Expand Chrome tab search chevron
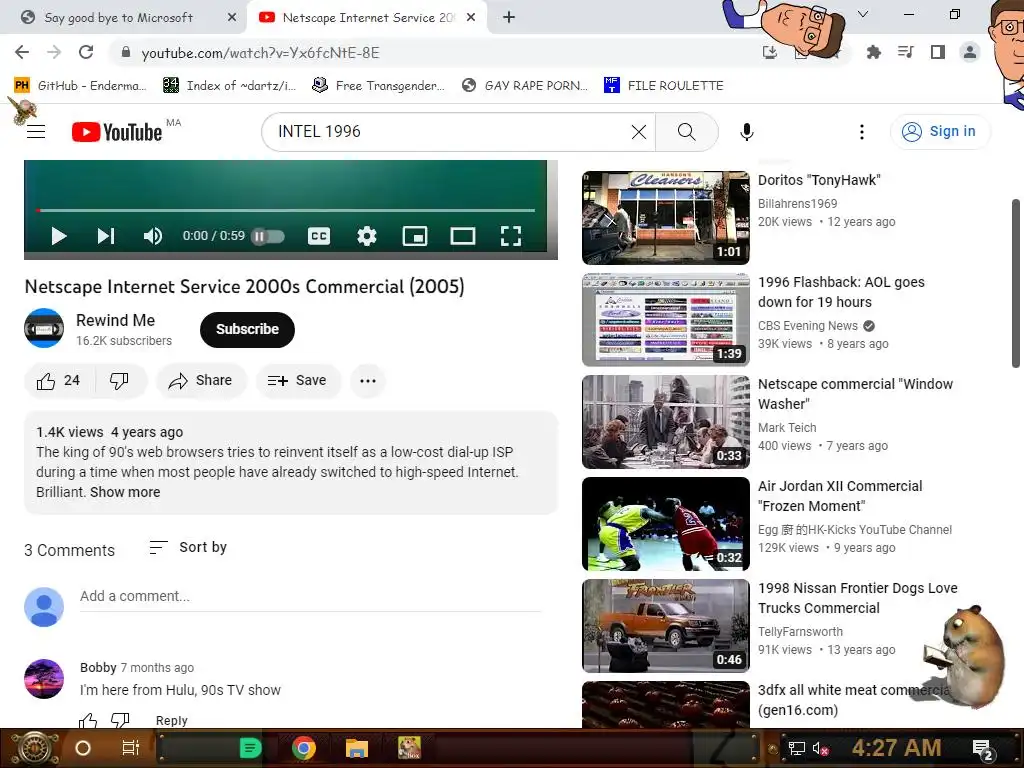The width and height of the screenshot is (1024, 768). tap(863, 14)
